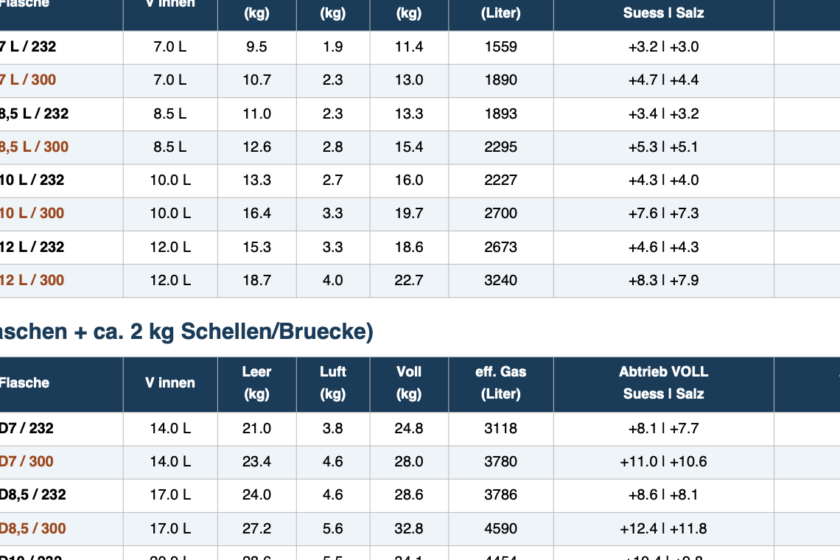Click the D7 / 300 row label
This screenshot has height=560, width=840.
tap(26, 461)
